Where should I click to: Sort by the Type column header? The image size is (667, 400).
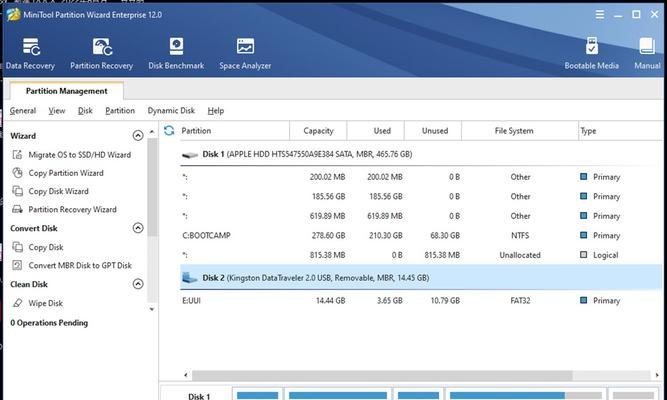coord(621,131)
